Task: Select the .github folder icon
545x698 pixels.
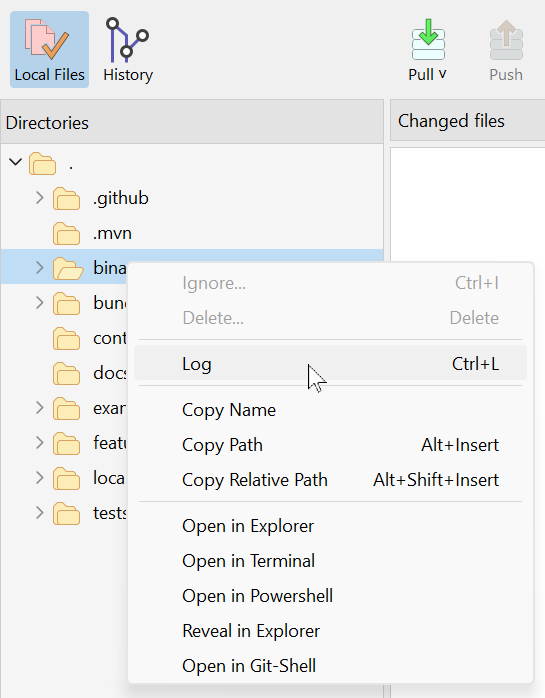Action: pos(66,199)
